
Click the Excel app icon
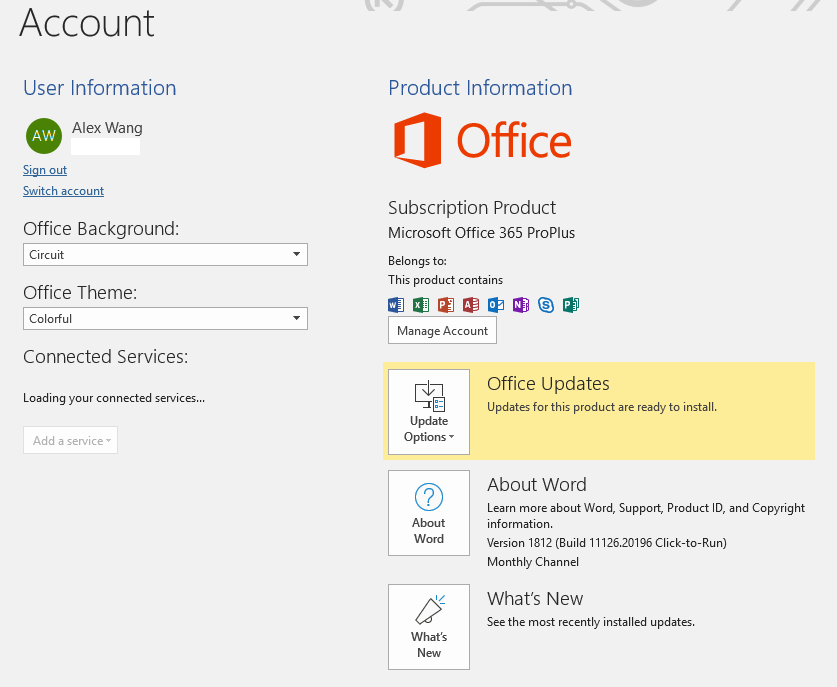[421, 305]
